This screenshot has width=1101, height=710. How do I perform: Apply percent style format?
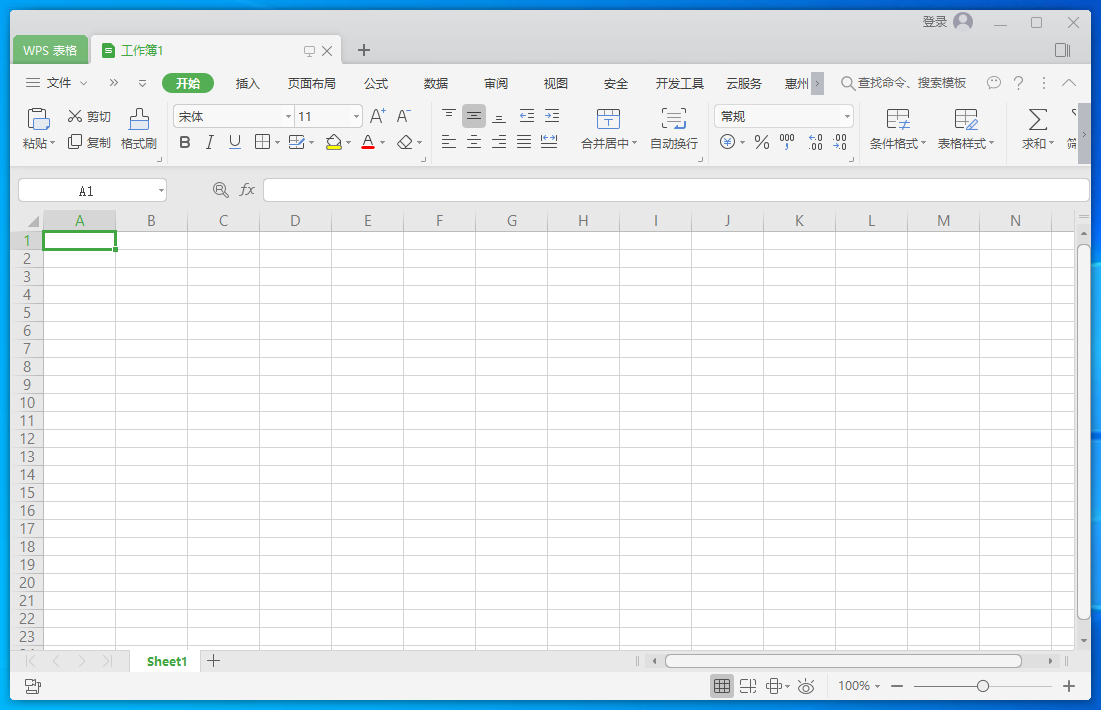[762, 143]
